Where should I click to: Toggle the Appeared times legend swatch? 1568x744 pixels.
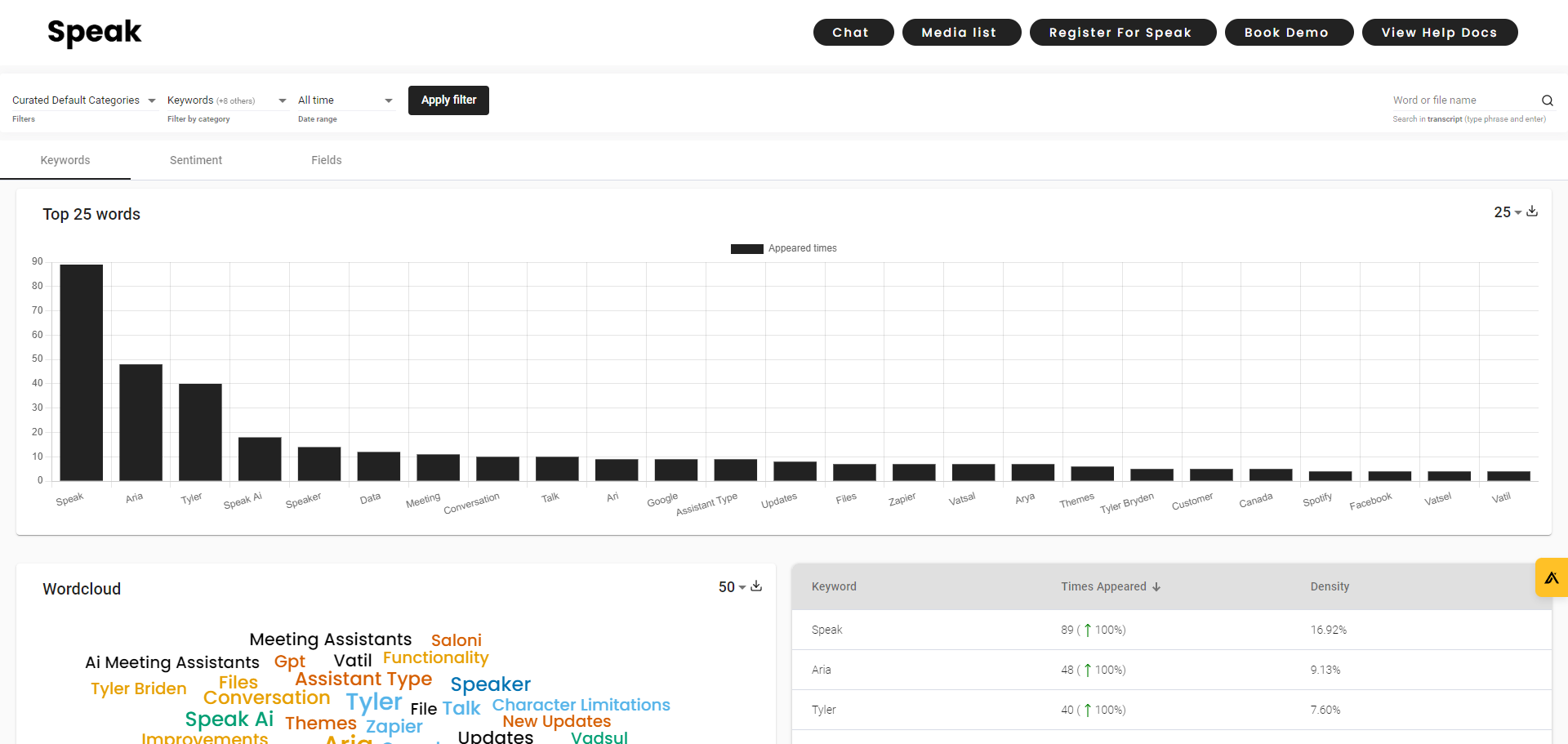(x=746, y=248)
